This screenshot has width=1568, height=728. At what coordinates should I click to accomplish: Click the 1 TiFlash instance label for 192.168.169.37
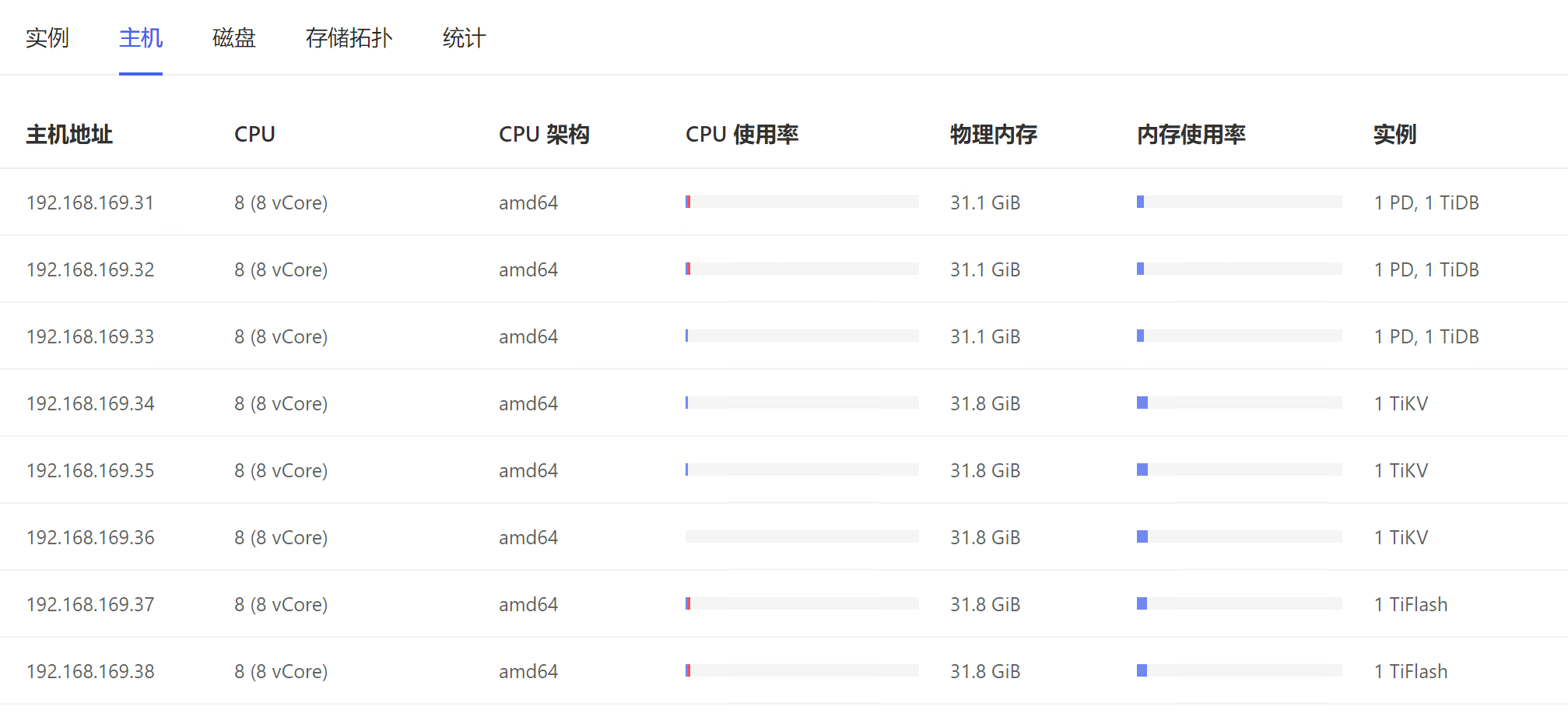1410,603
